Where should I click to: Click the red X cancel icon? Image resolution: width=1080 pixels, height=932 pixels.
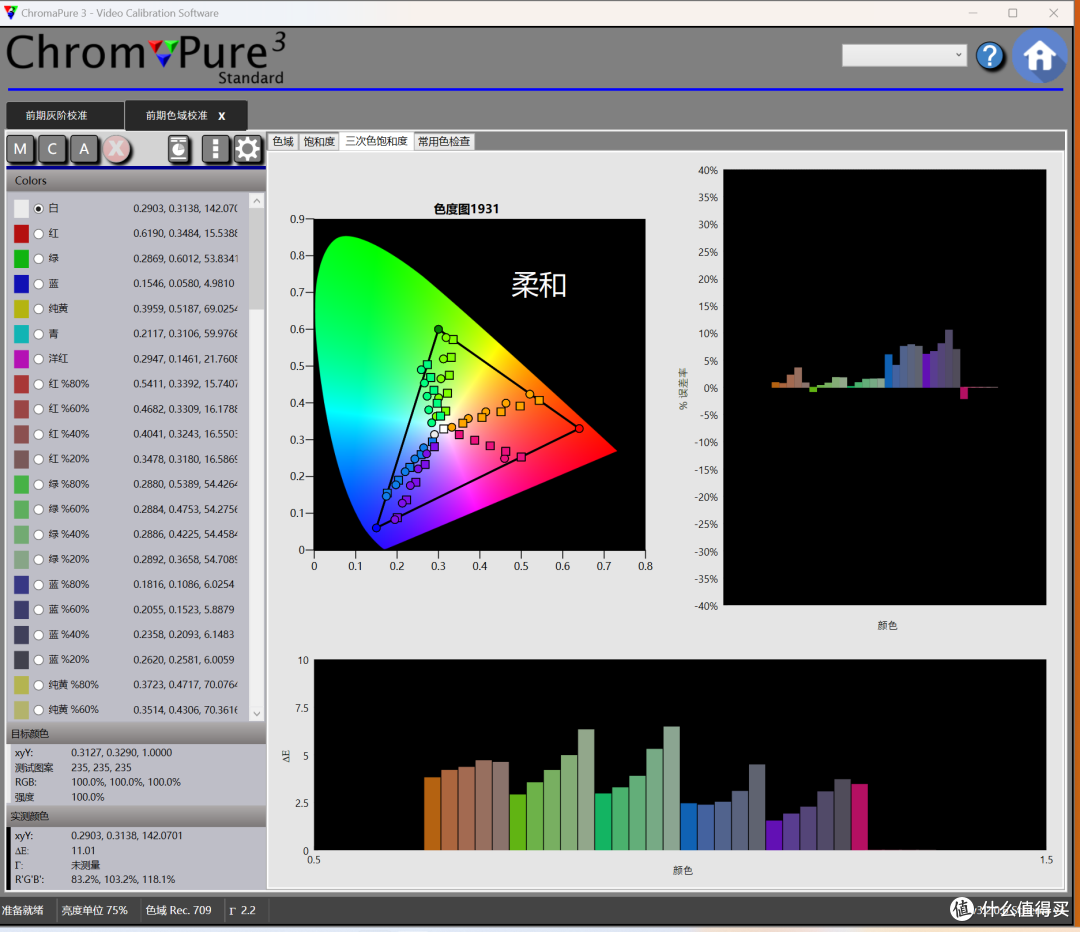pyautogui.click(x=117, y=149)
